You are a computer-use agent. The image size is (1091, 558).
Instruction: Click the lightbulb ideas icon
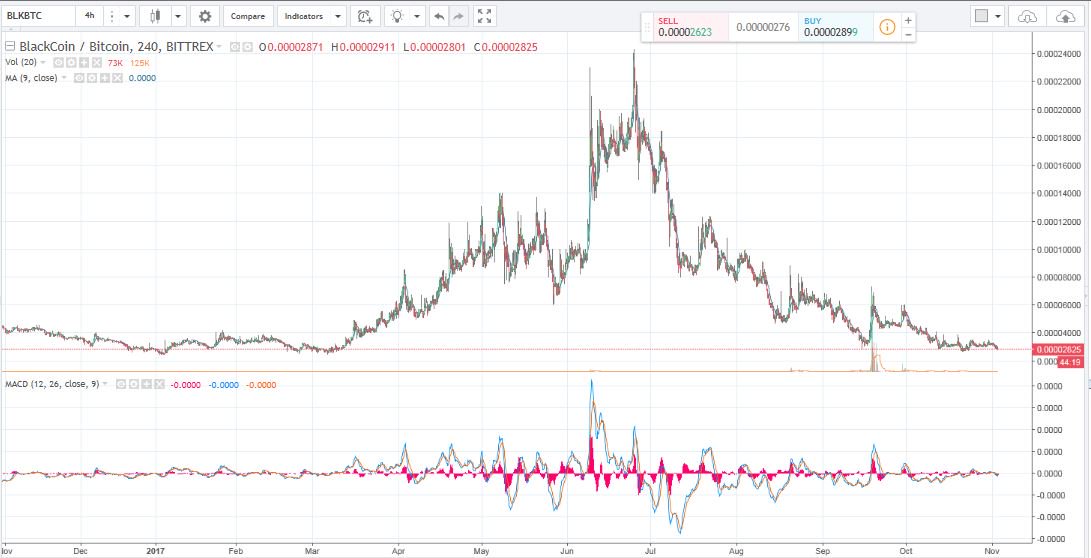[x=398, y=16]
